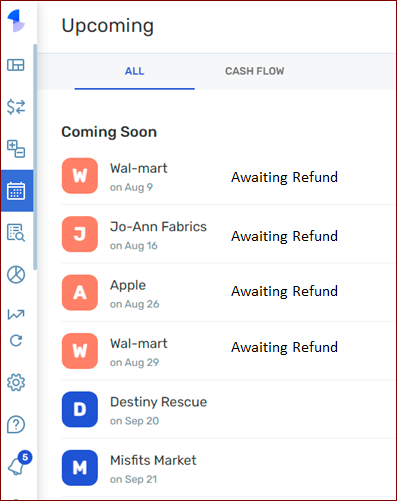Click the Coming Soon heading

(x=109, y=132)
